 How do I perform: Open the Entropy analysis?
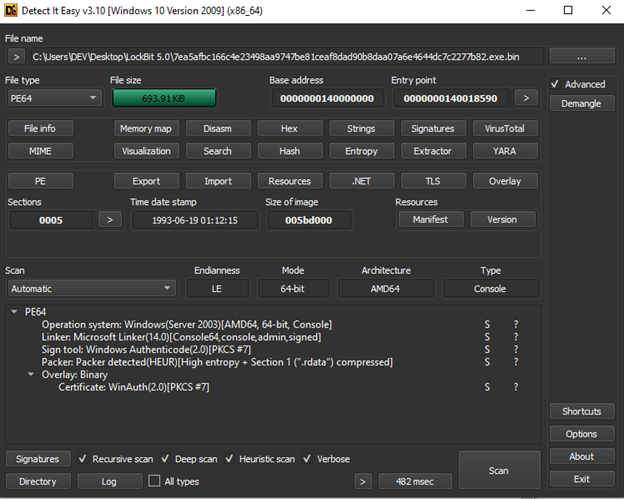click(x=361, y=151)
